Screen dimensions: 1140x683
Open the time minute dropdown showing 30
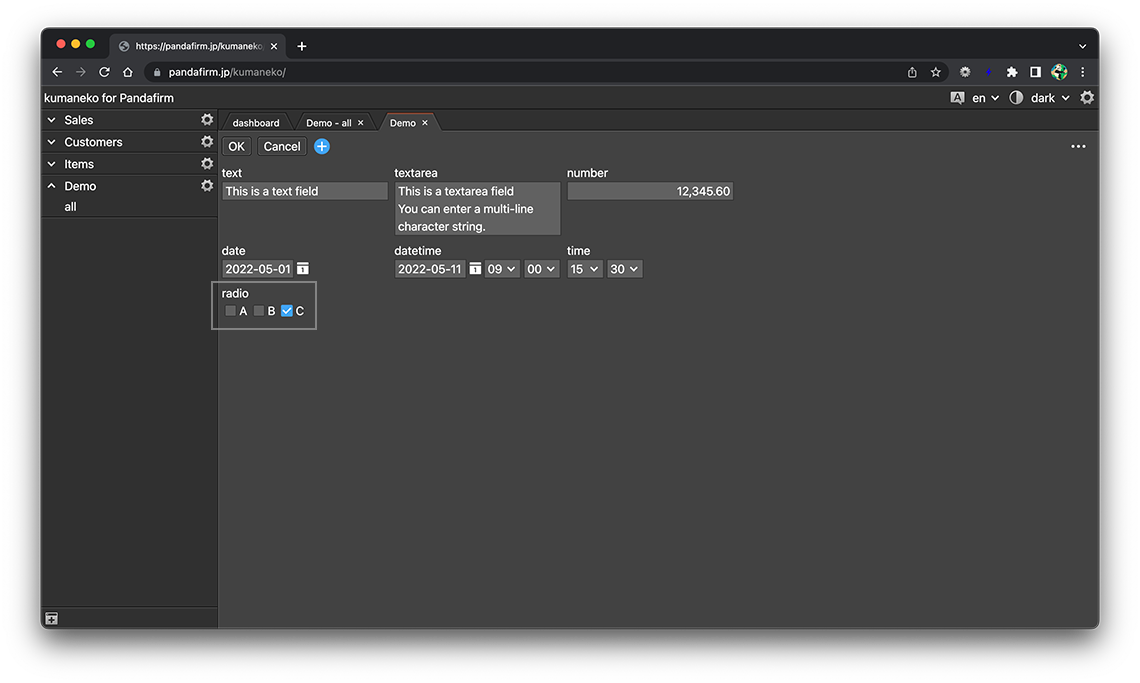pos(624,269)
